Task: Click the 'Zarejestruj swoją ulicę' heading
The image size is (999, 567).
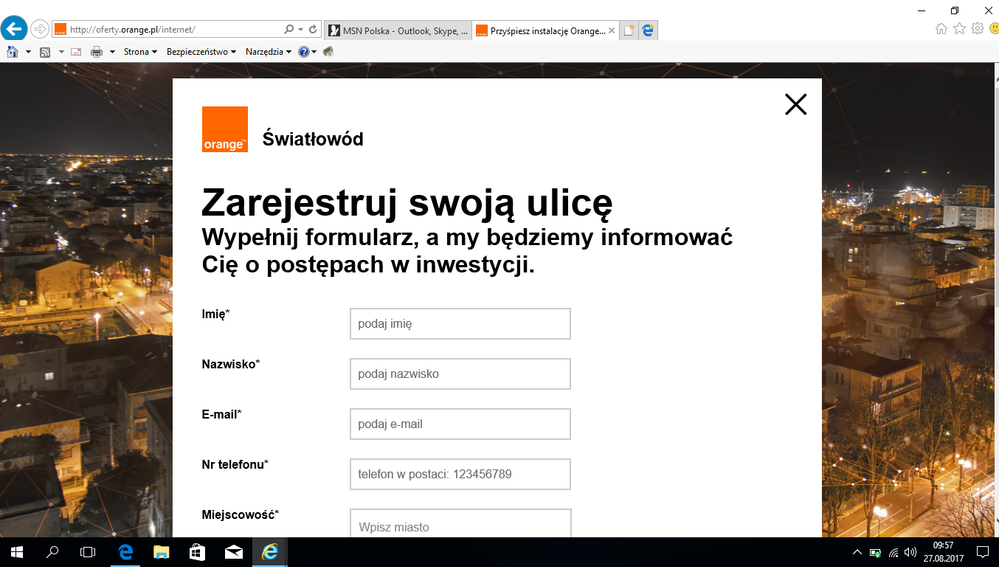Action: (407, 203)
